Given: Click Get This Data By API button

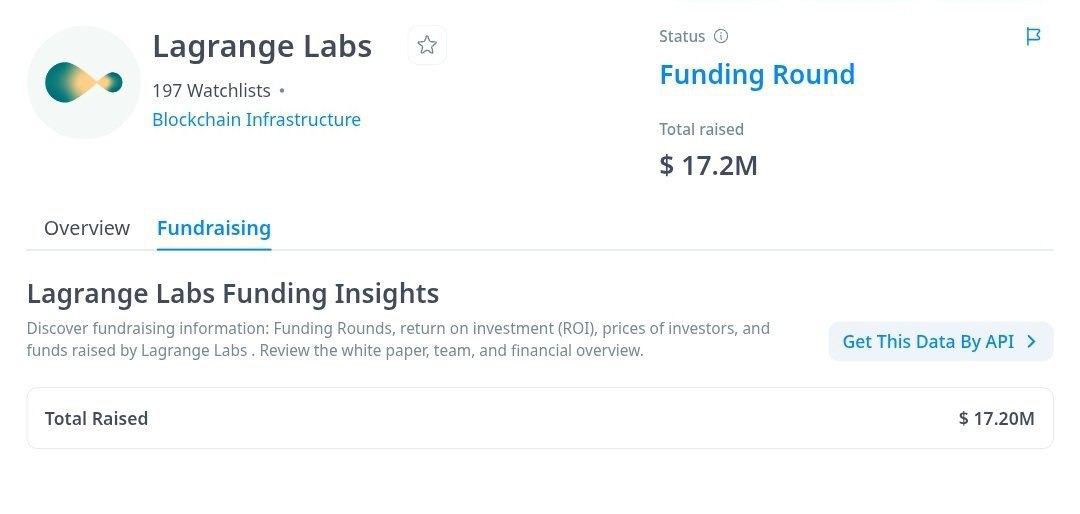Looking at the screenshot, I should [941, 342].
